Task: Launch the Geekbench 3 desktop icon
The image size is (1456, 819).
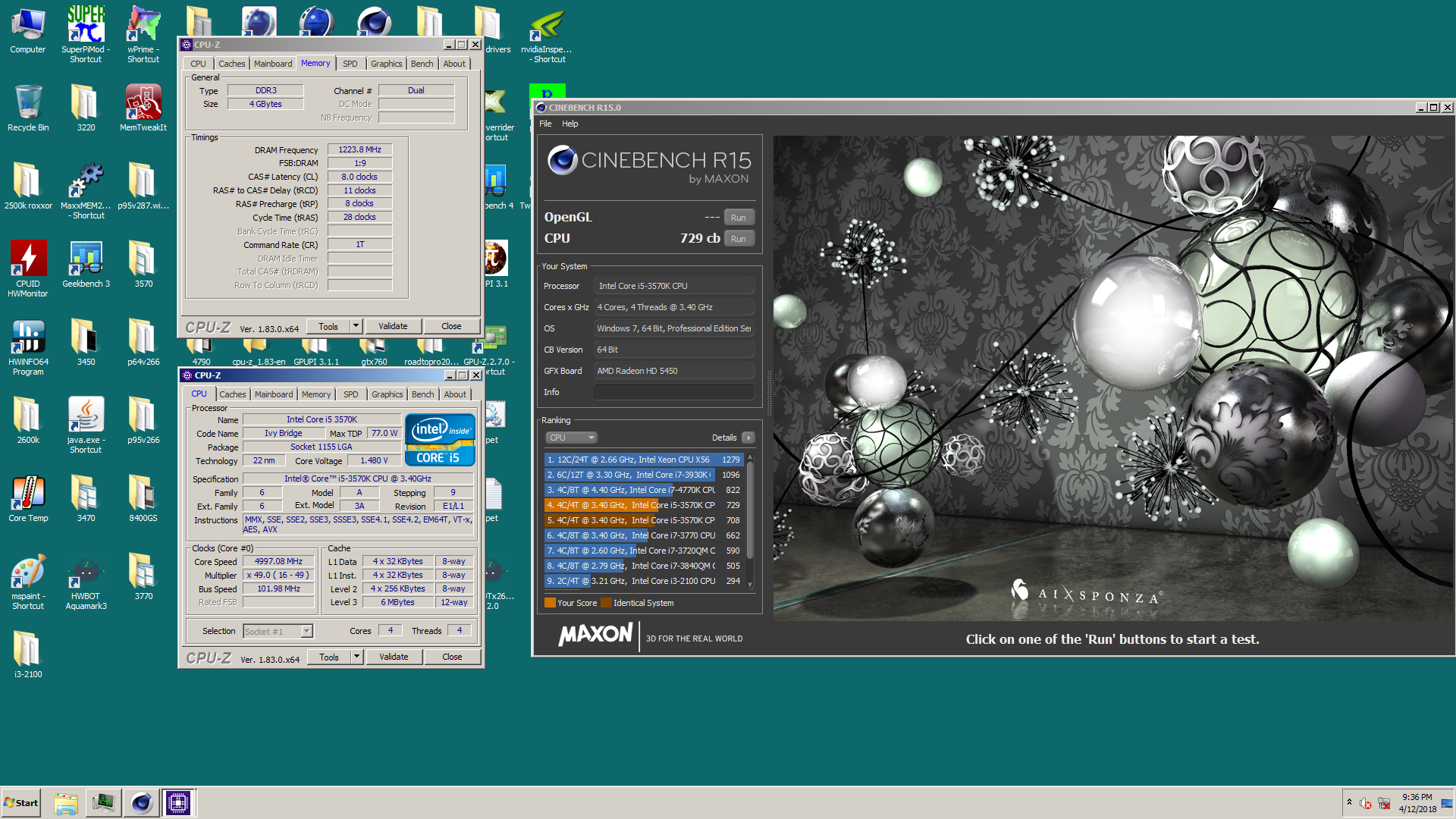Action: (86, 265)
